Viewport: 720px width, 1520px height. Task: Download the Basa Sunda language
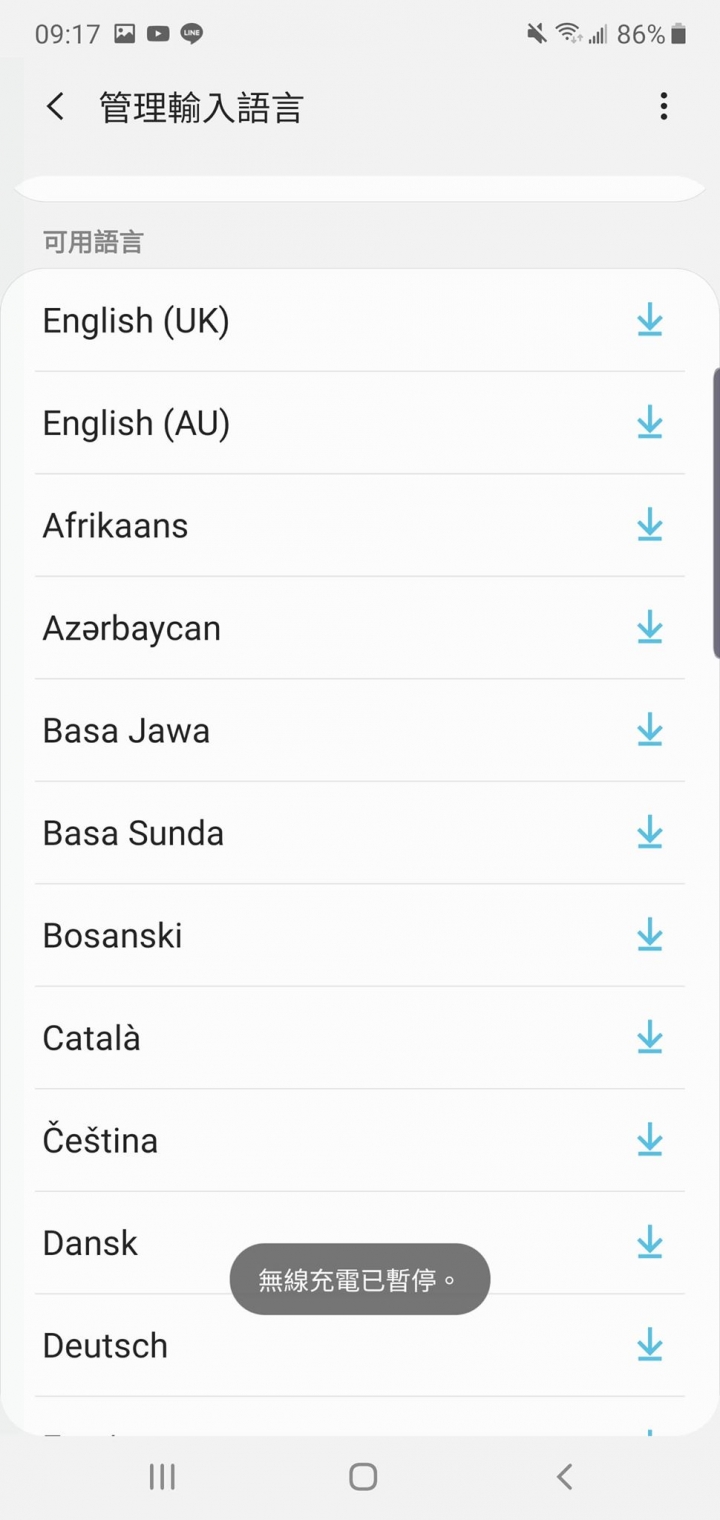(x=650, y=833)
